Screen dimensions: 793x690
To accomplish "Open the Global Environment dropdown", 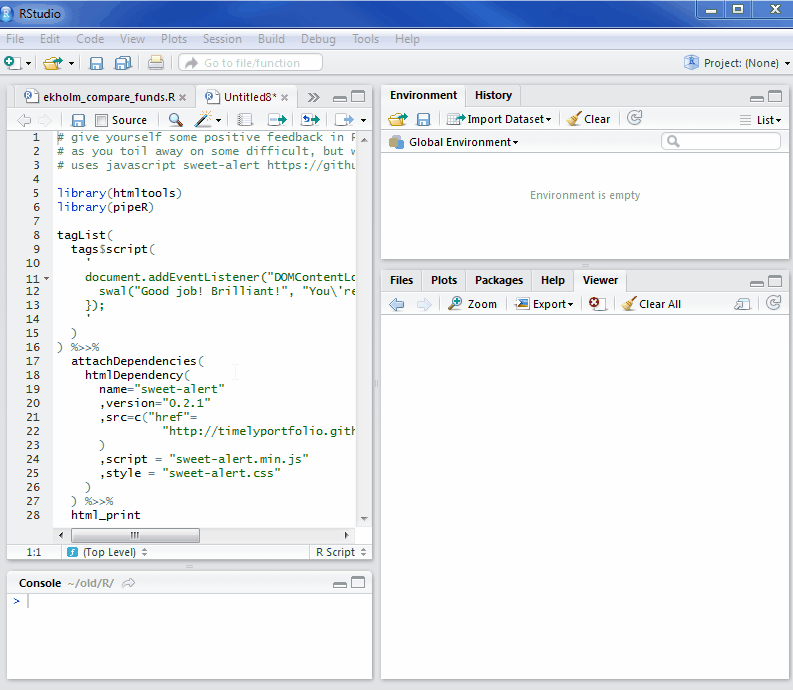I will click(454, 142).
